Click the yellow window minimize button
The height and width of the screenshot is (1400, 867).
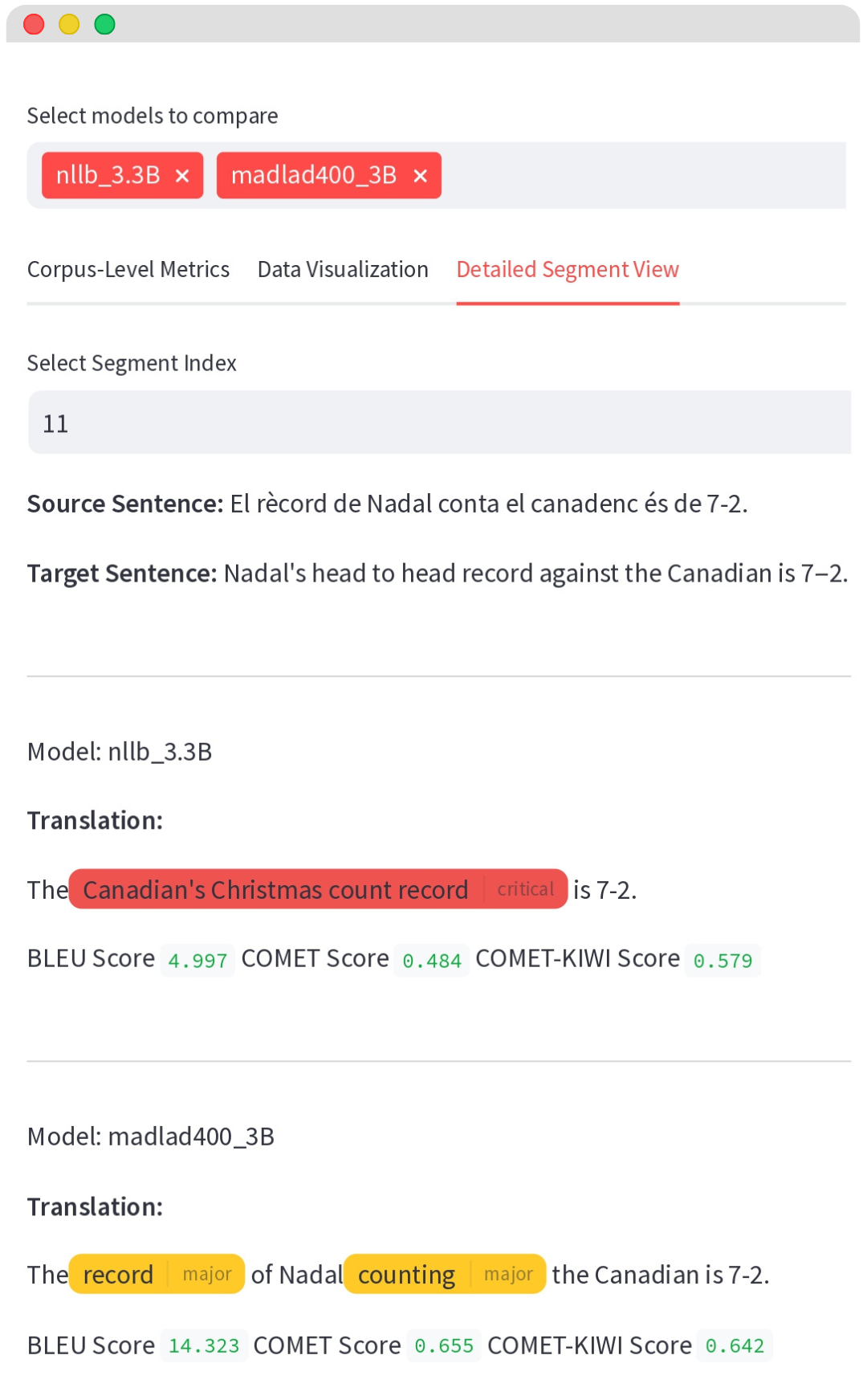[69, 25]
